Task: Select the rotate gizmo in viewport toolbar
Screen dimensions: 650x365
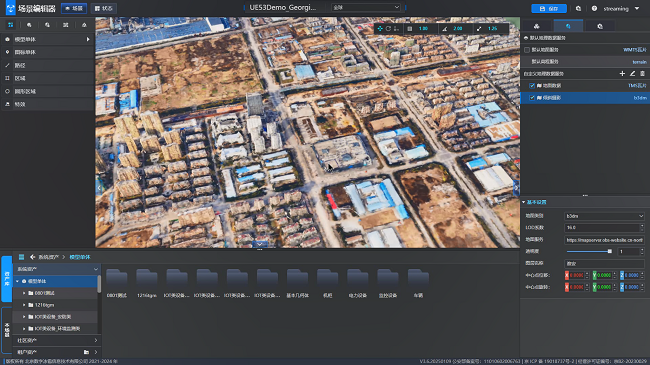Action: (x=388, y=29)
